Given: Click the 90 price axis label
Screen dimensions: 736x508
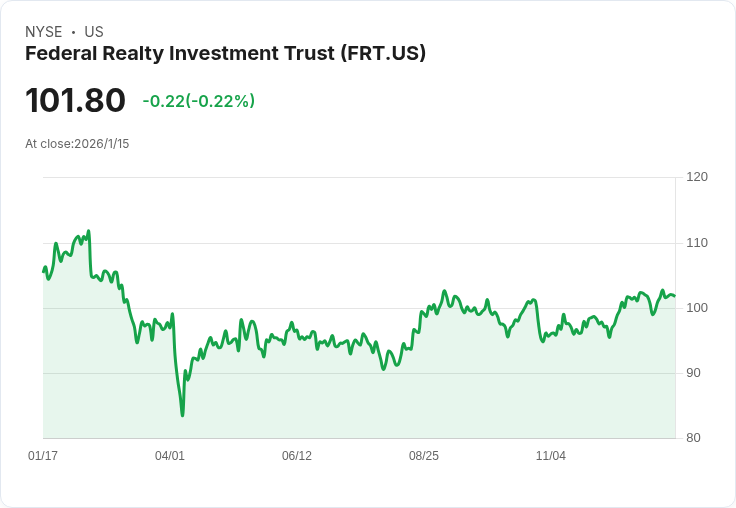Looking at the screenshot, I should tap(693, 373).
